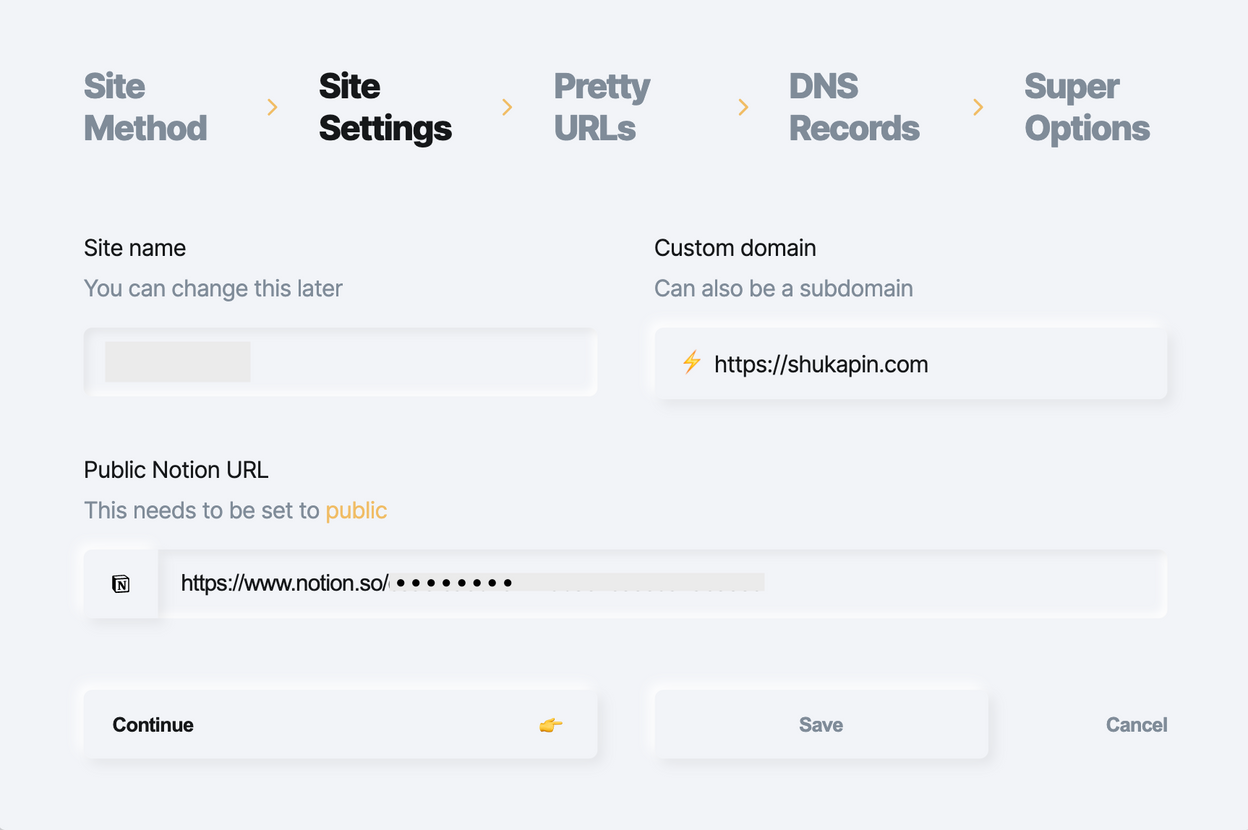Switch to the DNS Records step
This screenshot has height=830, width=1248.
[x=854, y=107]
